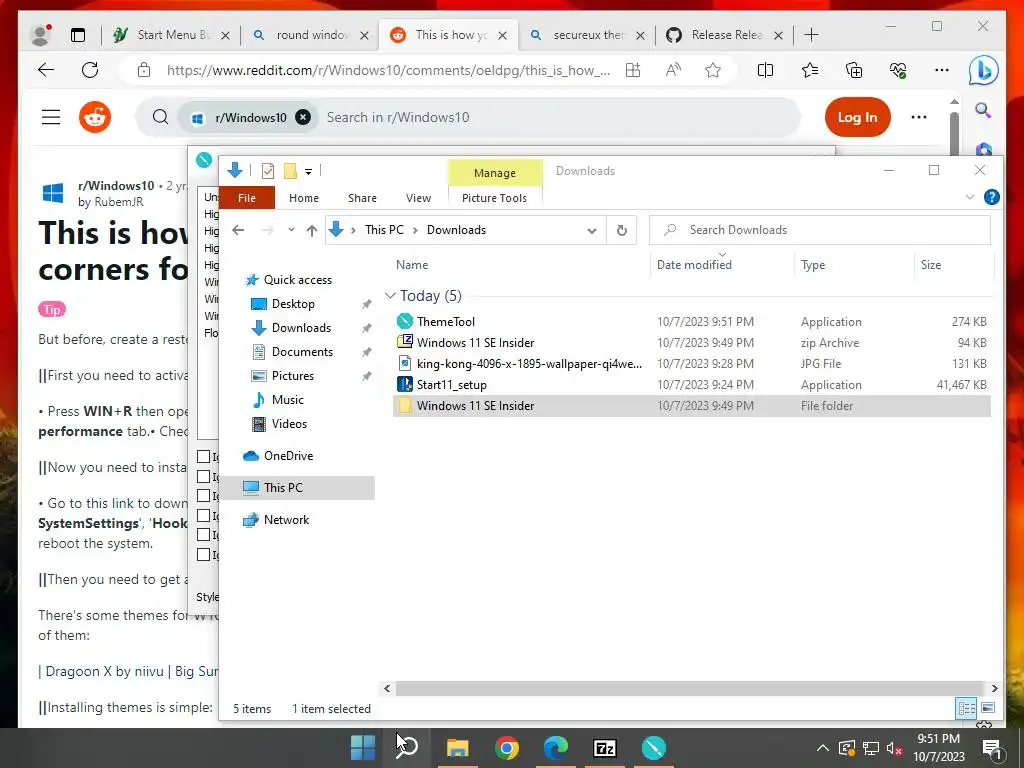
Task: Focus Search Downloads field
Action: (820, 230)
